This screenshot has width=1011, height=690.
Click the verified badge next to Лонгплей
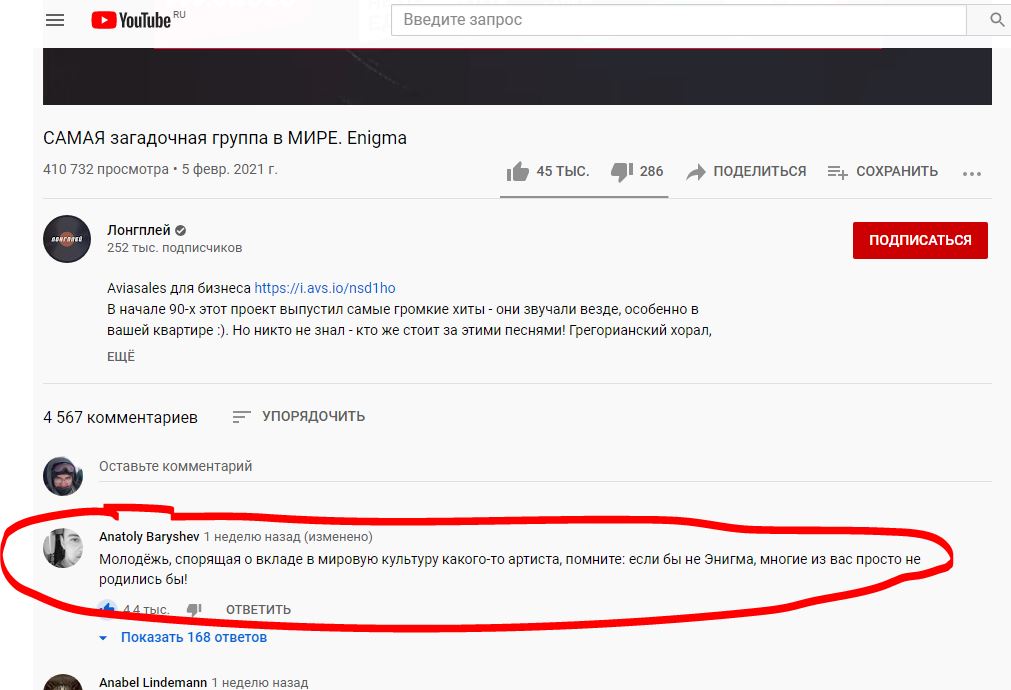pyautogui.click(x=181, y=230)
